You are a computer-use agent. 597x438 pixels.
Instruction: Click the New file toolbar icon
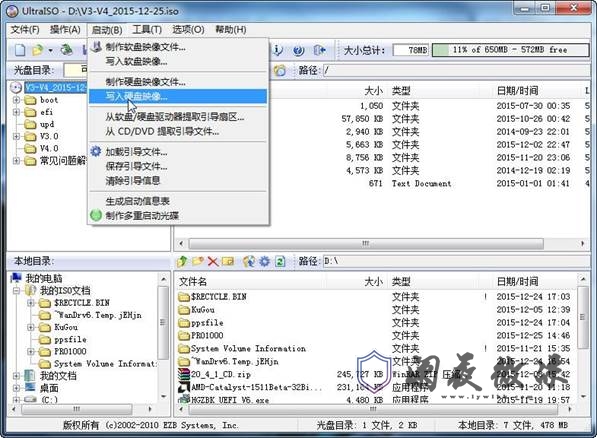(x=20, y=50)
